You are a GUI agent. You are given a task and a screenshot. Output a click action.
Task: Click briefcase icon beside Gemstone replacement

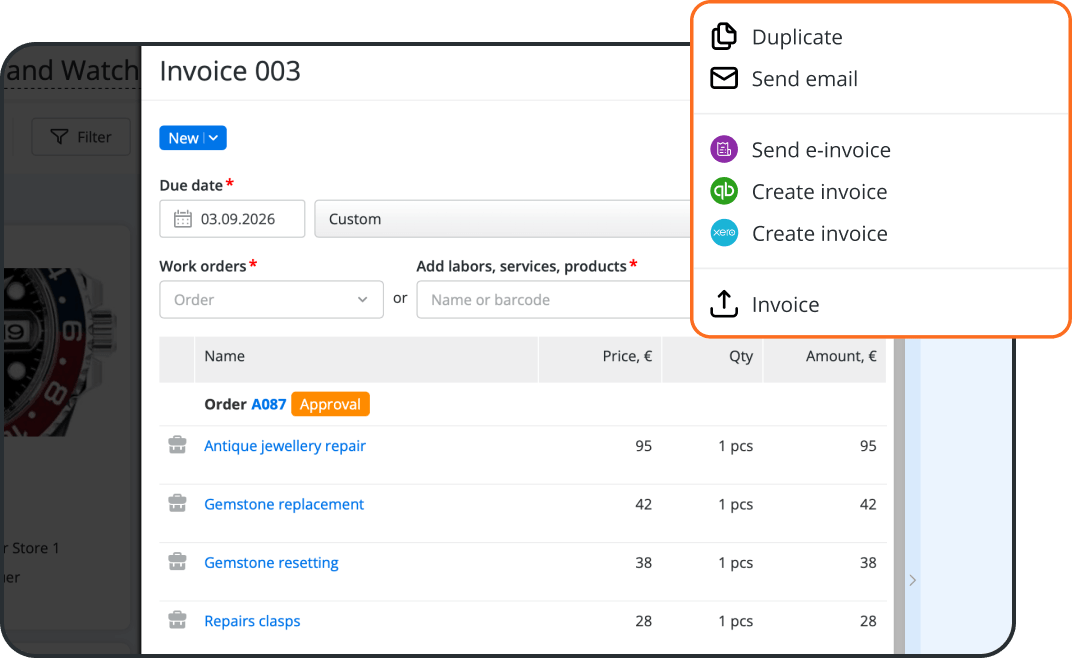[177, 503]
